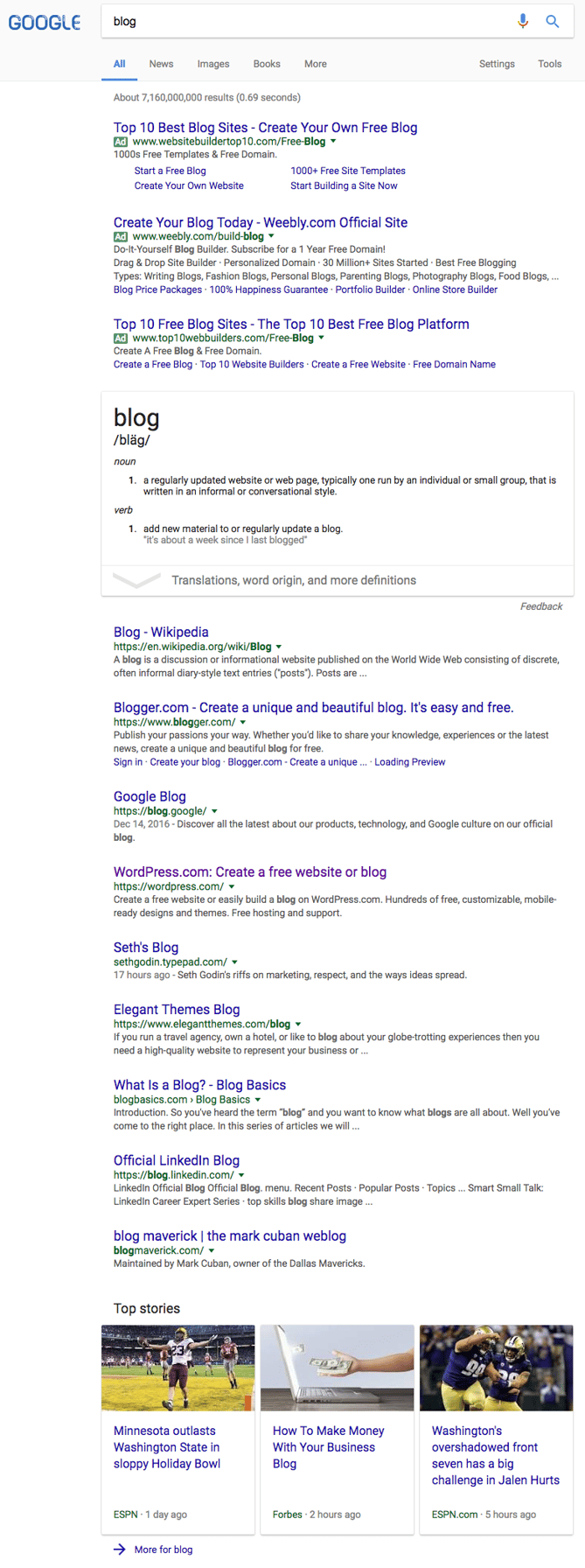Viewport: 585px width, 1568px height.
Task: Open the 'Google Blog' result
Action: 150,796
